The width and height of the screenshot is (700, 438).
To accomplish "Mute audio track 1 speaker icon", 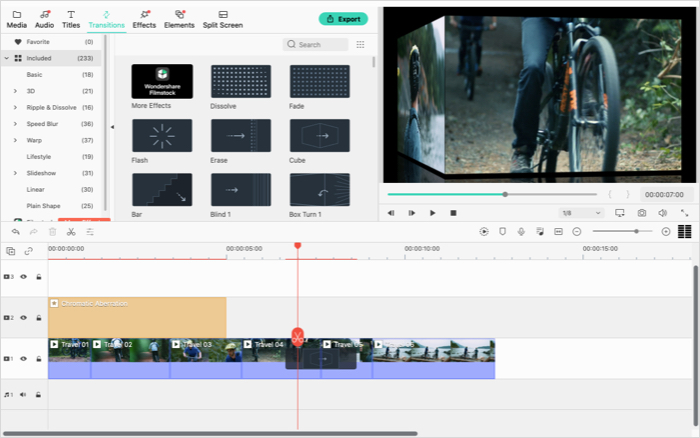I will tap(23, 394).
